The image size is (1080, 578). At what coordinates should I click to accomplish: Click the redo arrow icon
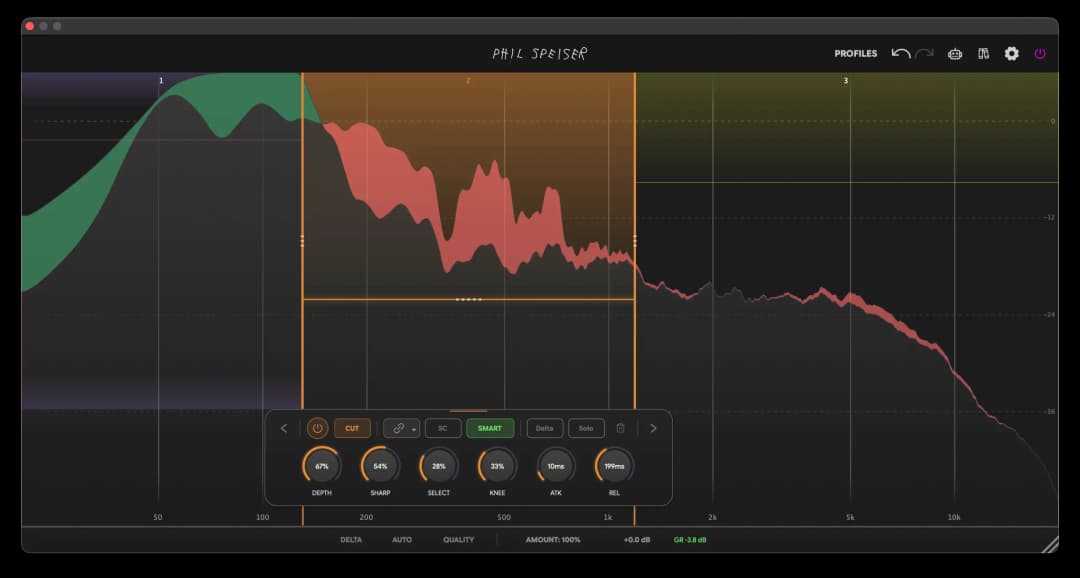point(924,53)
